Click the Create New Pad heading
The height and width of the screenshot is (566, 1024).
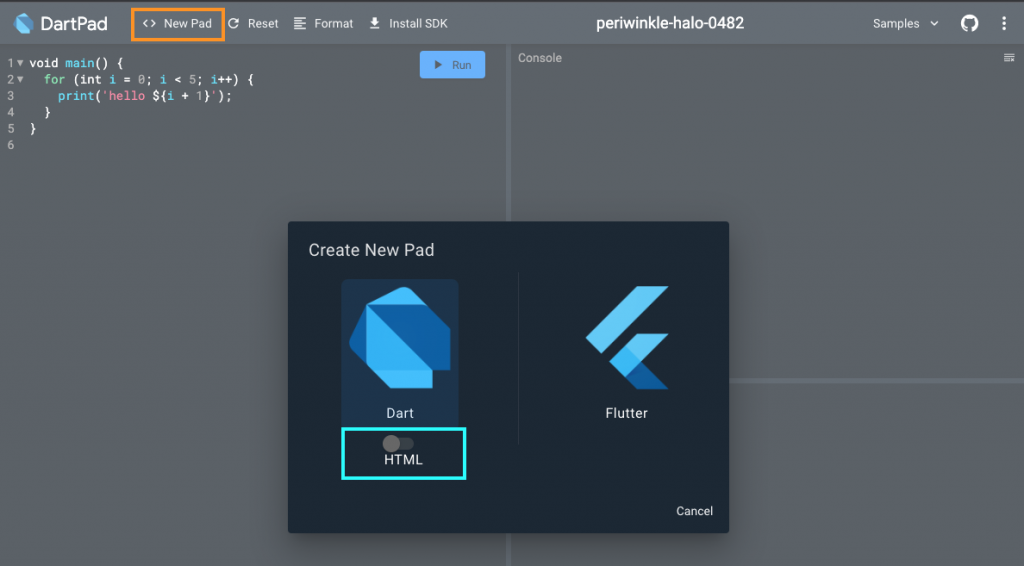371,250
